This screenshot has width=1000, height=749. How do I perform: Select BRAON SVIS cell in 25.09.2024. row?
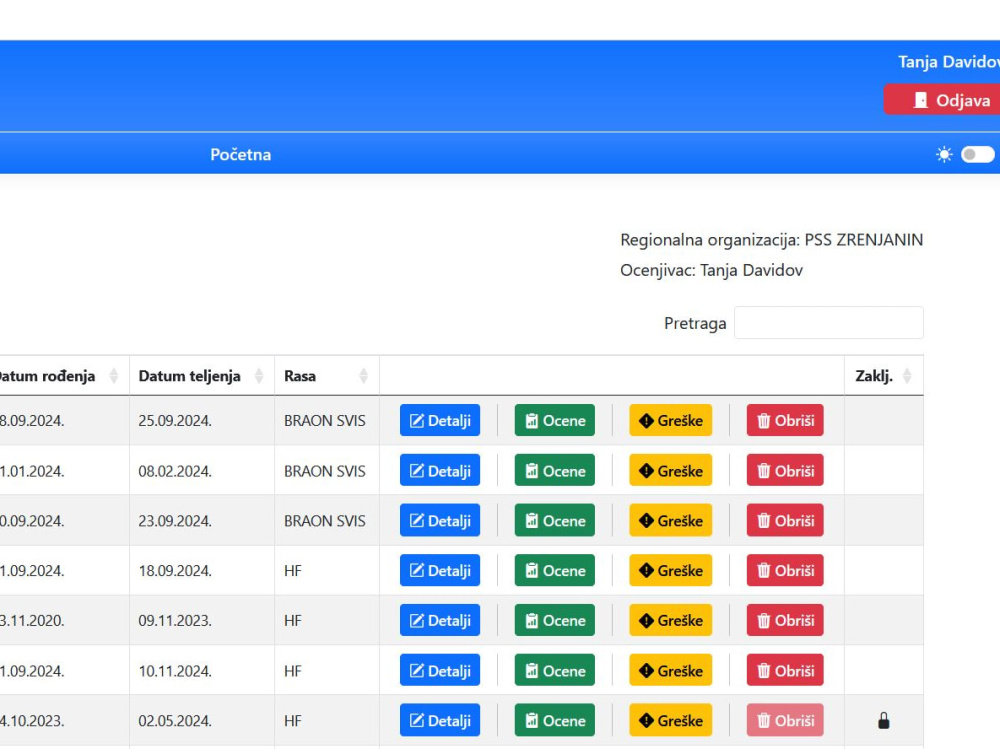pyautogui.click(x=327, y=420)
